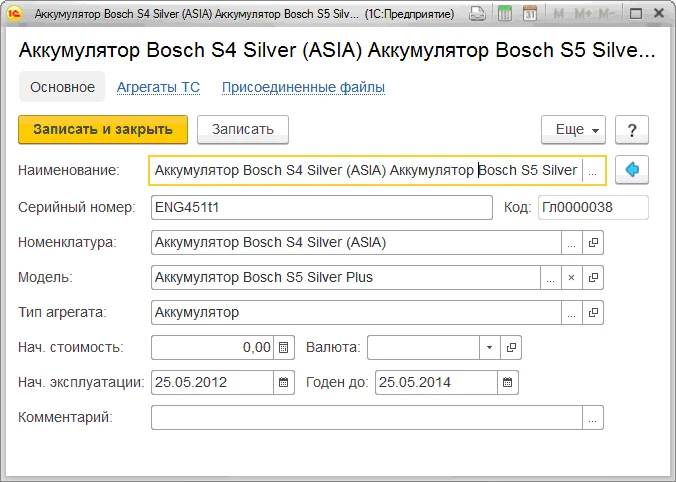Open the calendar icon in title bar
The height and width of the screenshot is (482, 676).
(529, 15)
